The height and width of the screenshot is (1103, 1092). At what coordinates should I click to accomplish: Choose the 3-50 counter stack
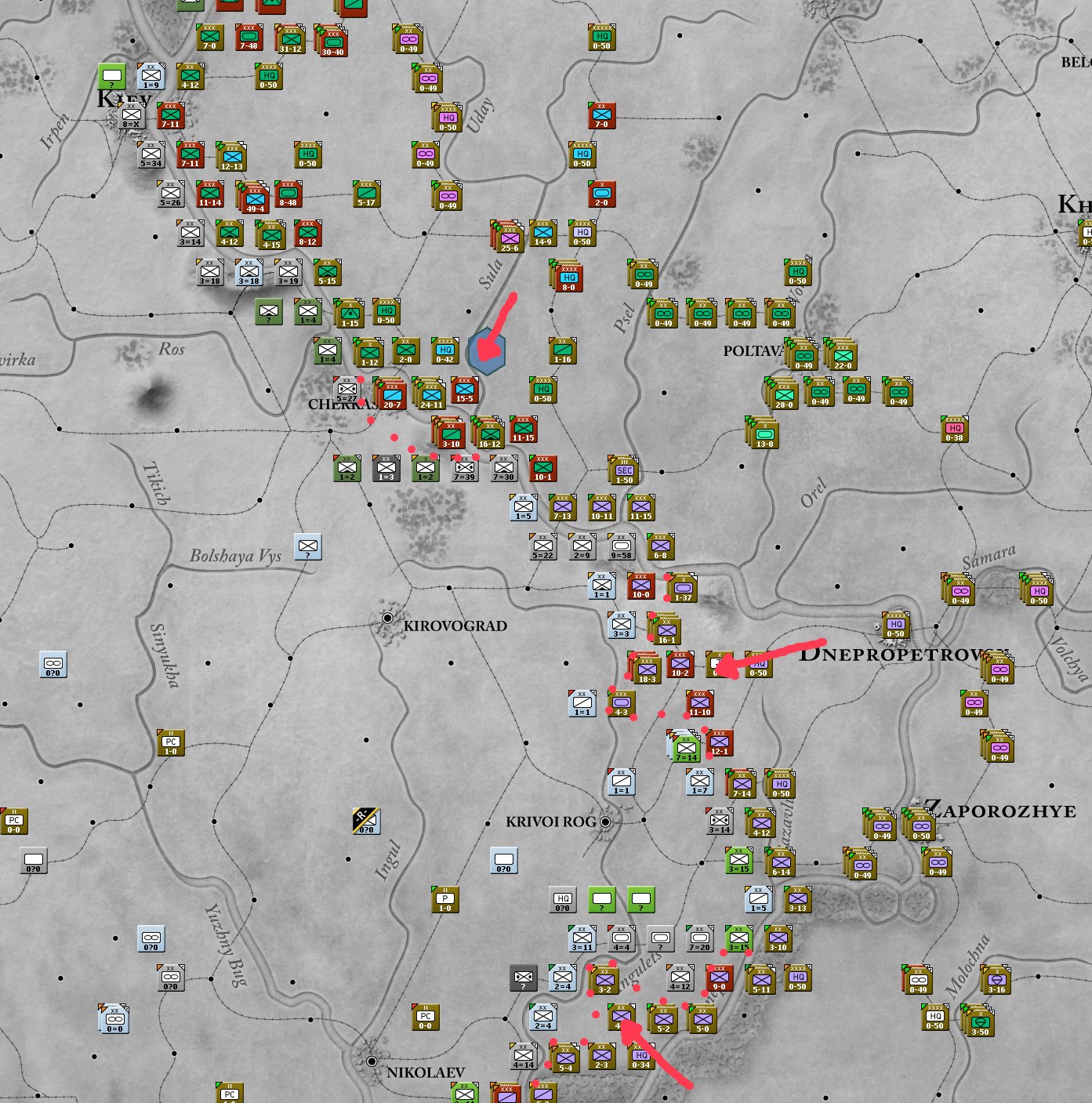(978, 1021)
